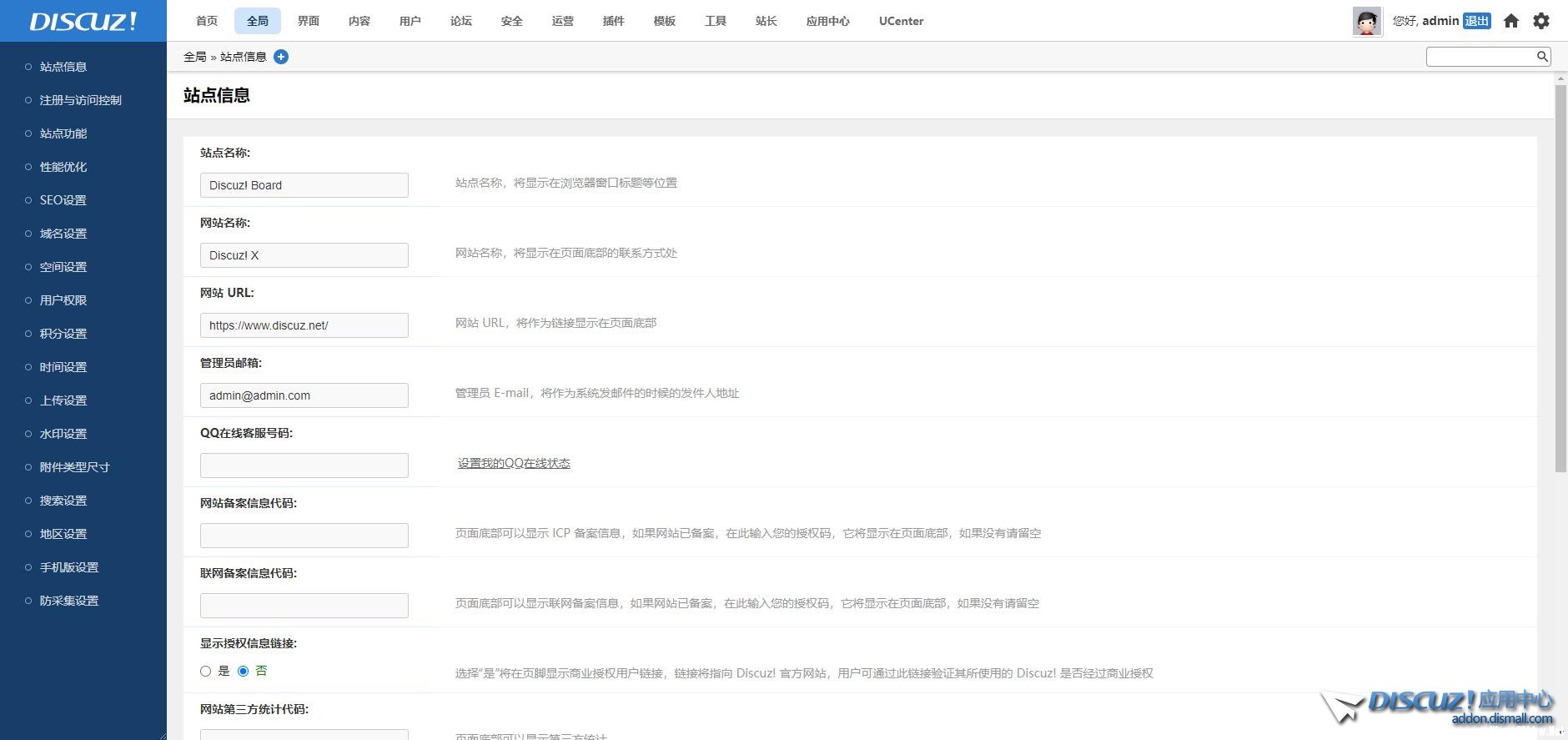This screenshot has width=1568, height=740.
Task: Open the UCenter menu item
Action: click(x=901, y=21)
